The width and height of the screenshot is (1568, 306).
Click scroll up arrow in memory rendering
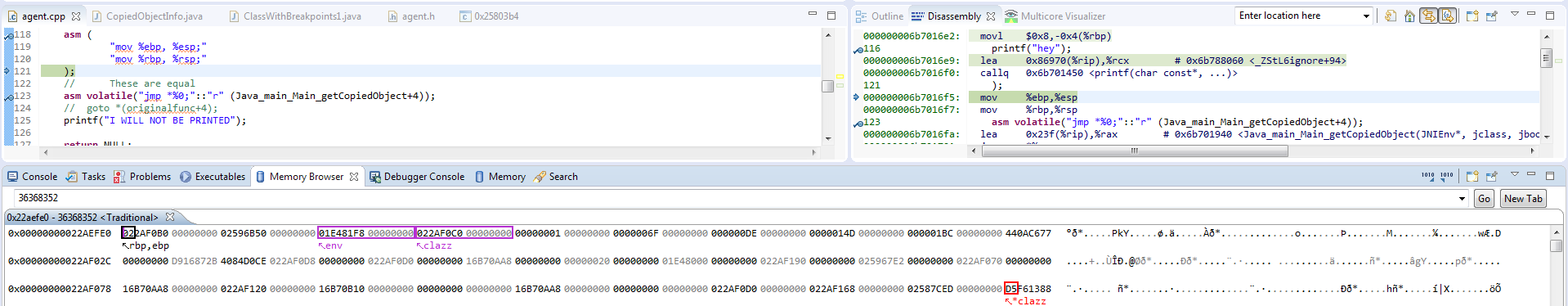[1557, 233]
